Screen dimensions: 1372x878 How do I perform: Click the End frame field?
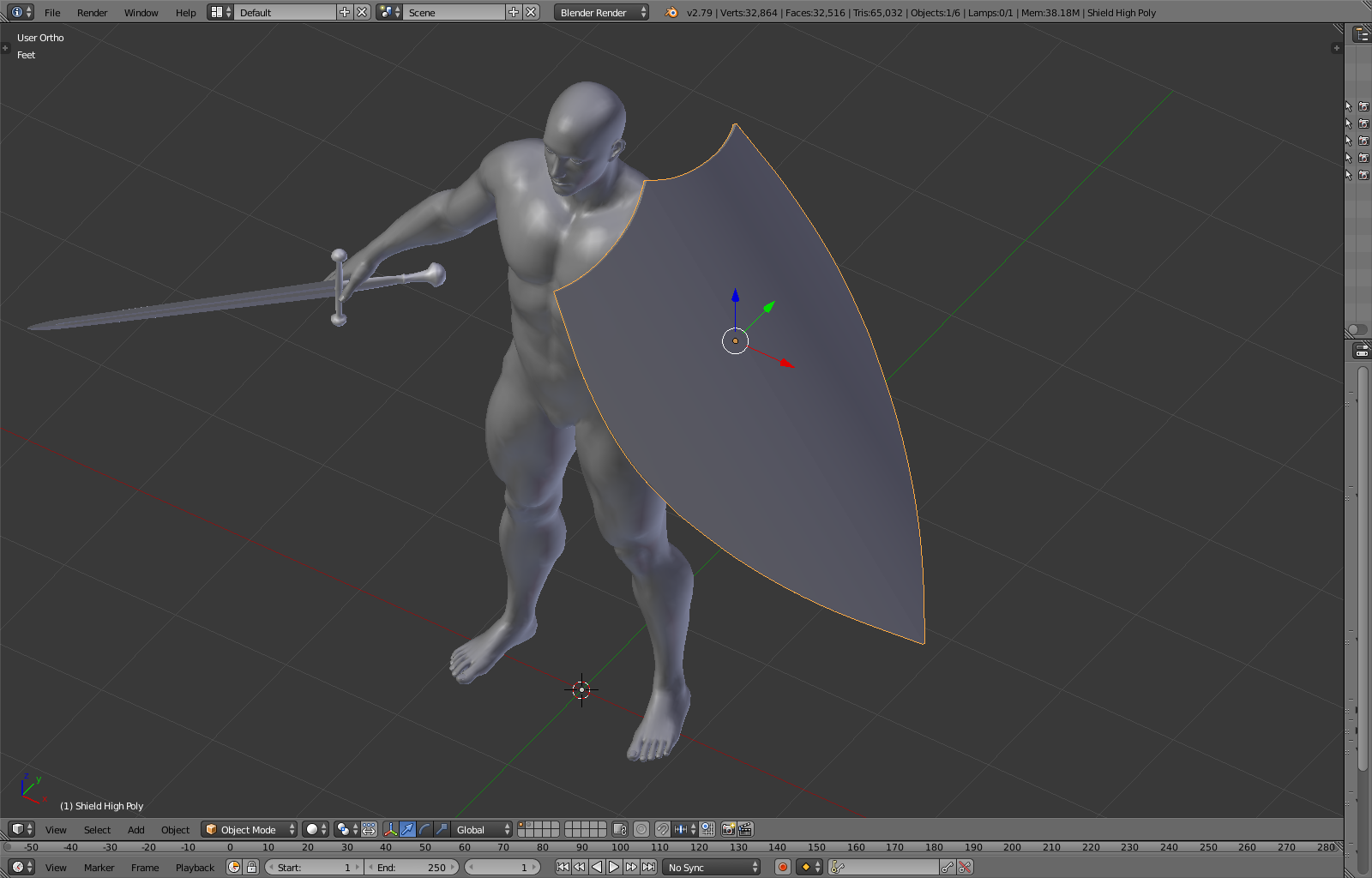tap(412, 867)
